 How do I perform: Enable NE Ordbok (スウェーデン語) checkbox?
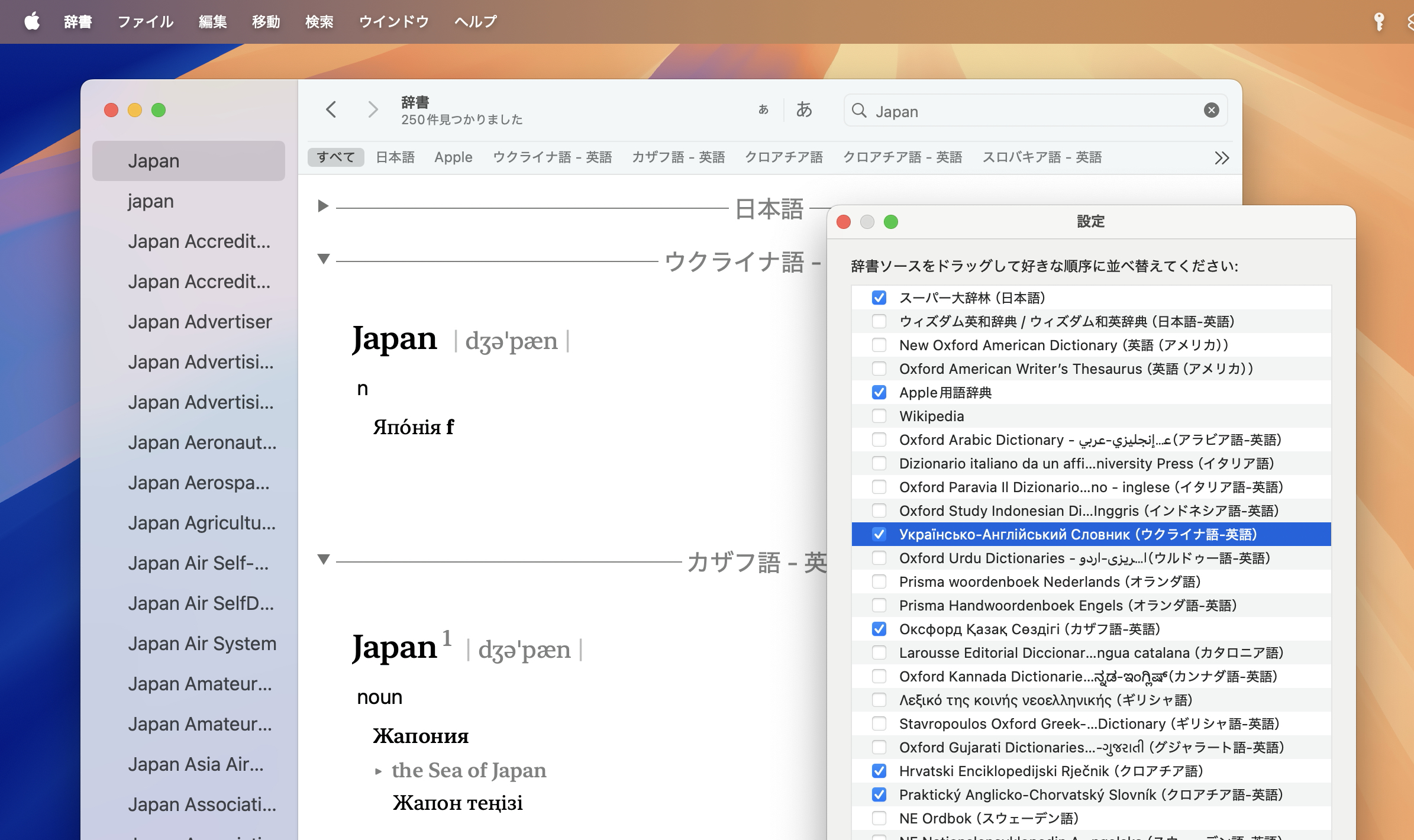point(879,818)
